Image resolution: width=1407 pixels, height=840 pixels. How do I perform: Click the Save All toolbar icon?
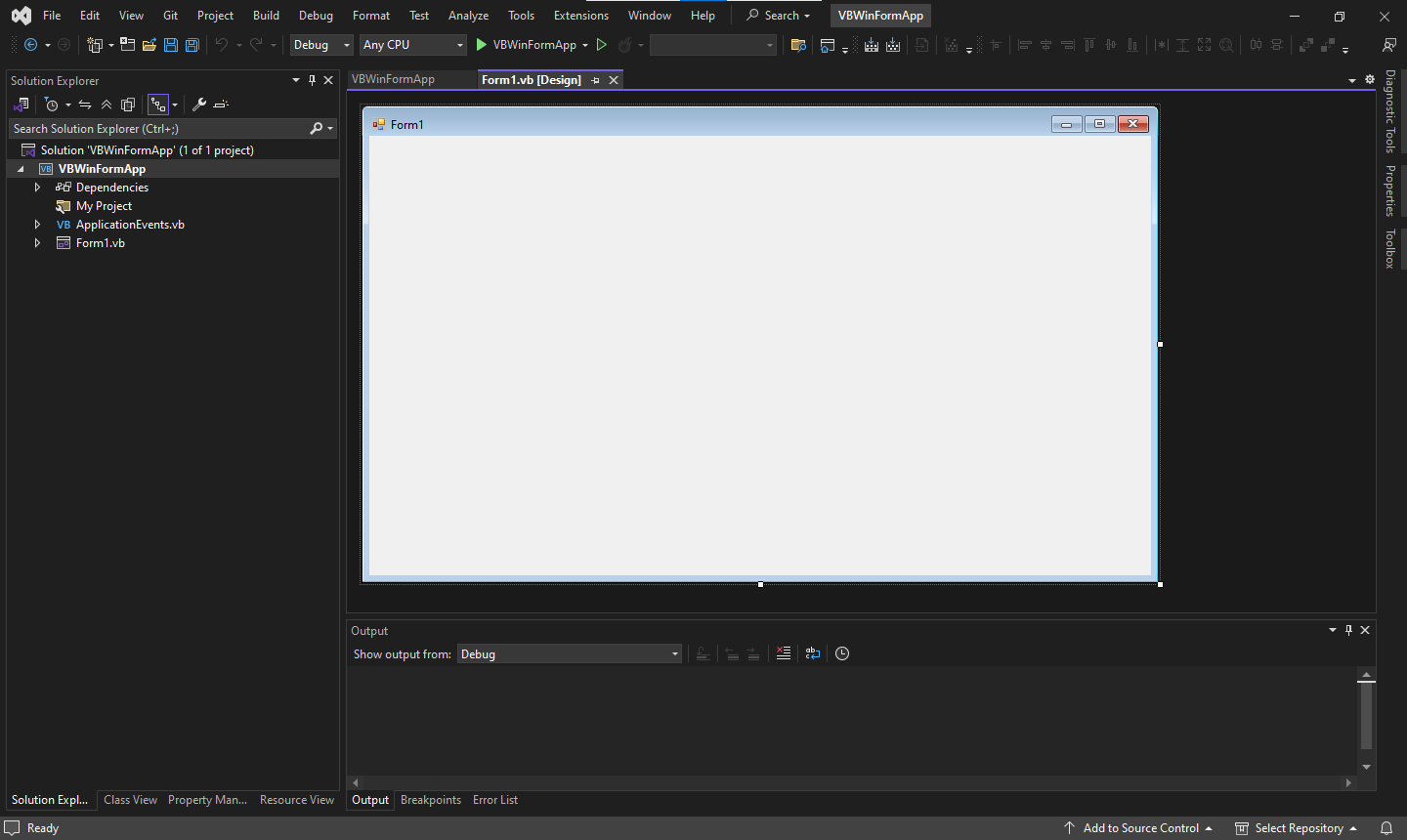click(192, 45)
